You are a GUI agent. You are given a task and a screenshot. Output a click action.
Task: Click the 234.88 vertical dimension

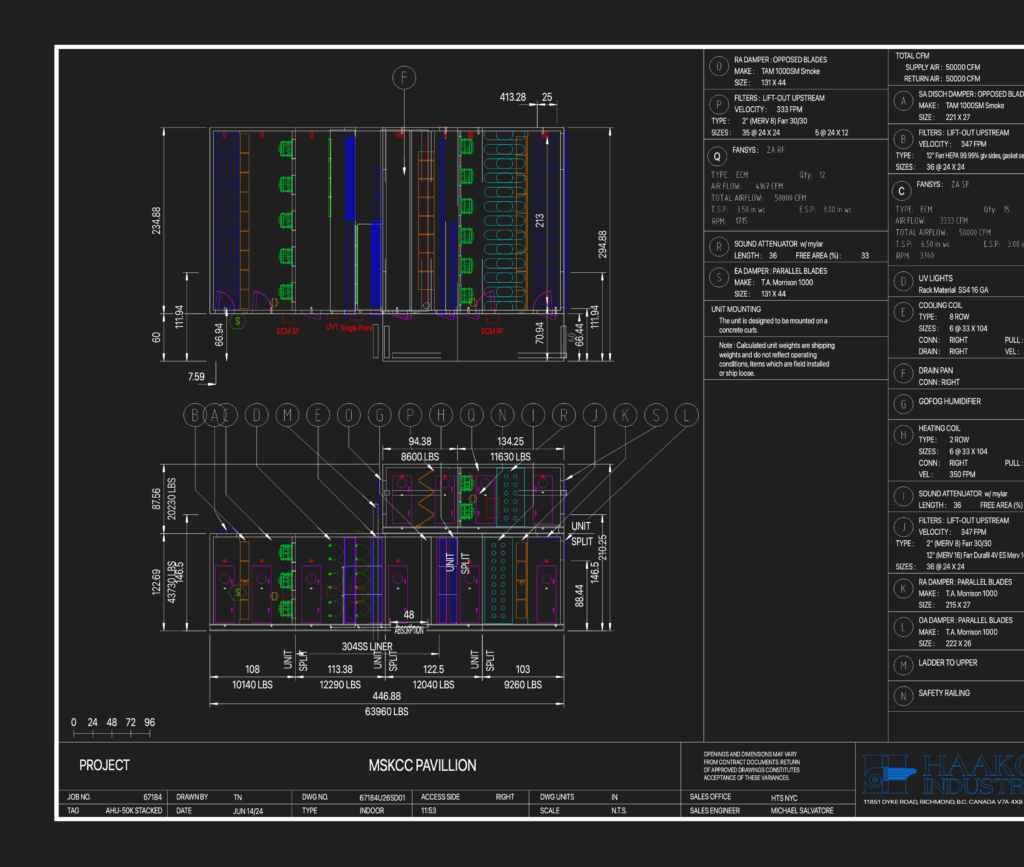point(156,221)
